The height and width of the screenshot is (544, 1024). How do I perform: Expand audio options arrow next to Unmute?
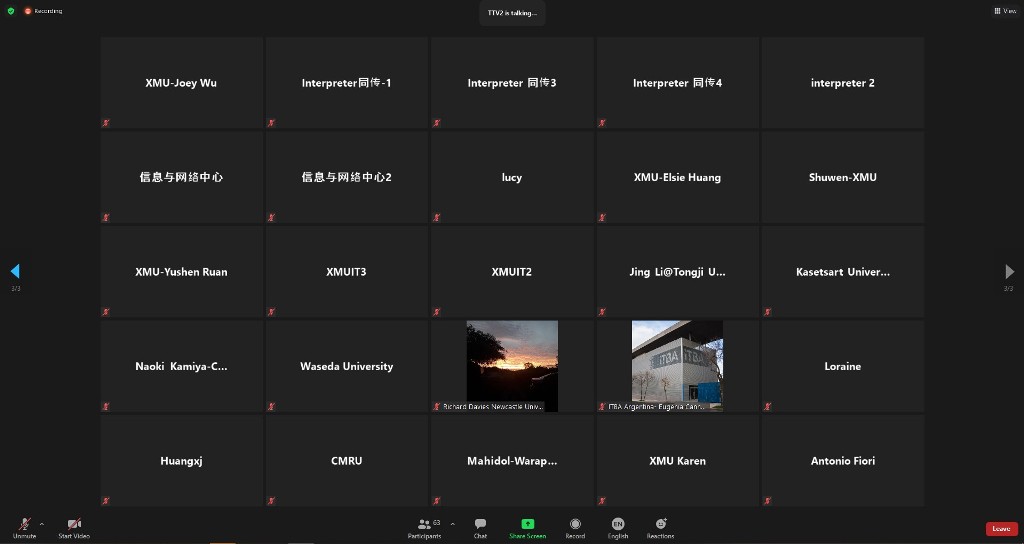(x=41, y=523)
